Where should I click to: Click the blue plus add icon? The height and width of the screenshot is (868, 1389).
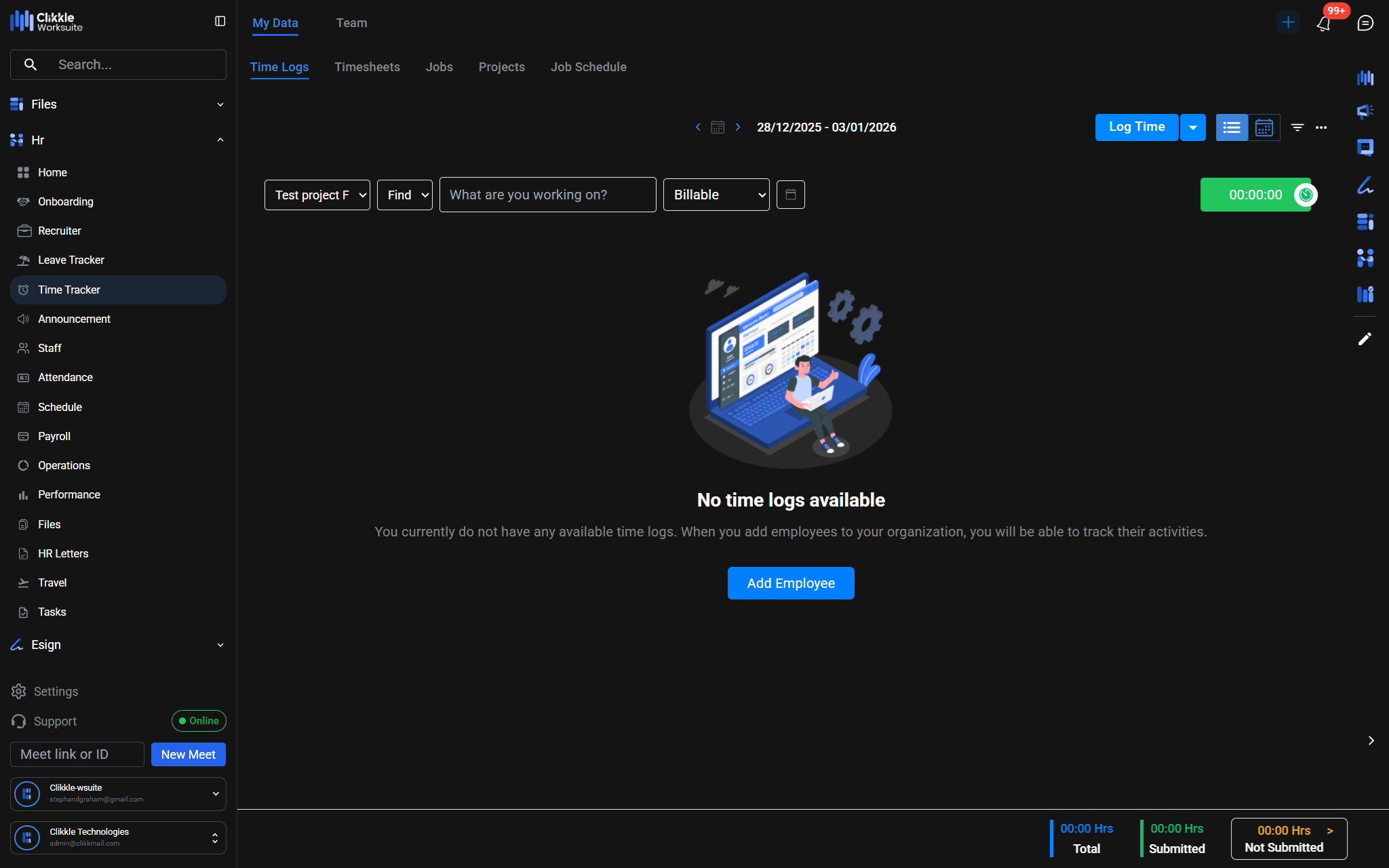1287,22
